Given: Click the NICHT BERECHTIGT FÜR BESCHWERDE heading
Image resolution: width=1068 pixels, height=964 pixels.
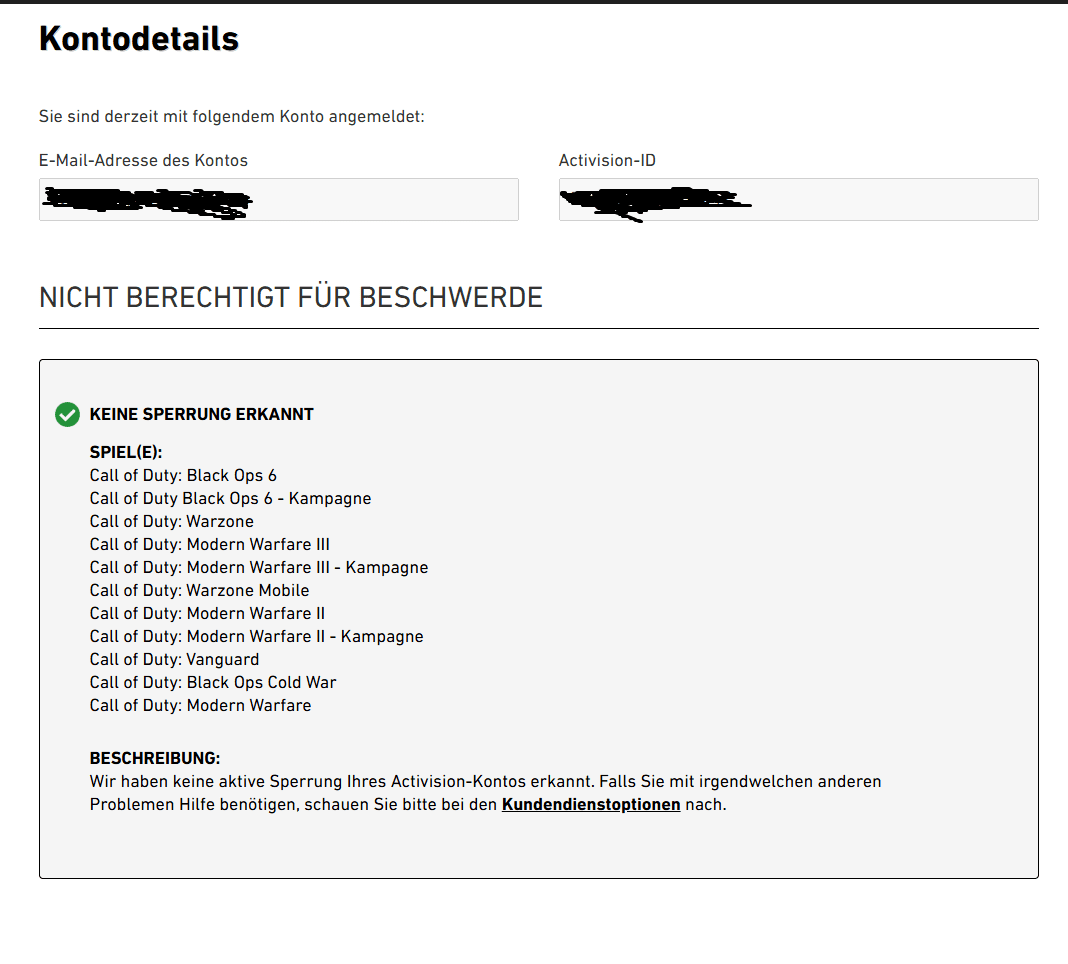Looking at the screenshot, I should click(290, 297).
